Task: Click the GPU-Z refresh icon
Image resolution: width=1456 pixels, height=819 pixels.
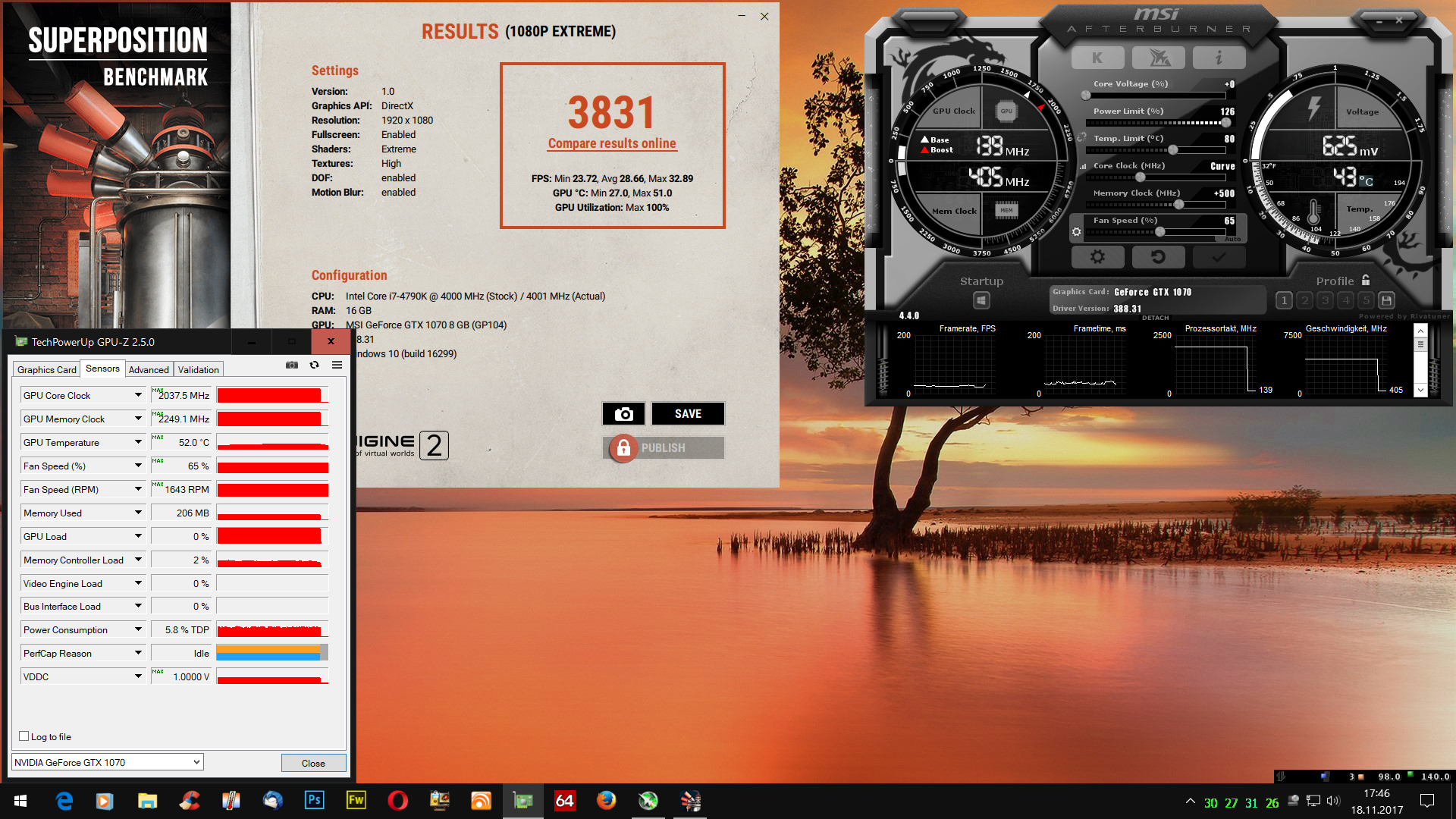Action: tap(314, 366)
